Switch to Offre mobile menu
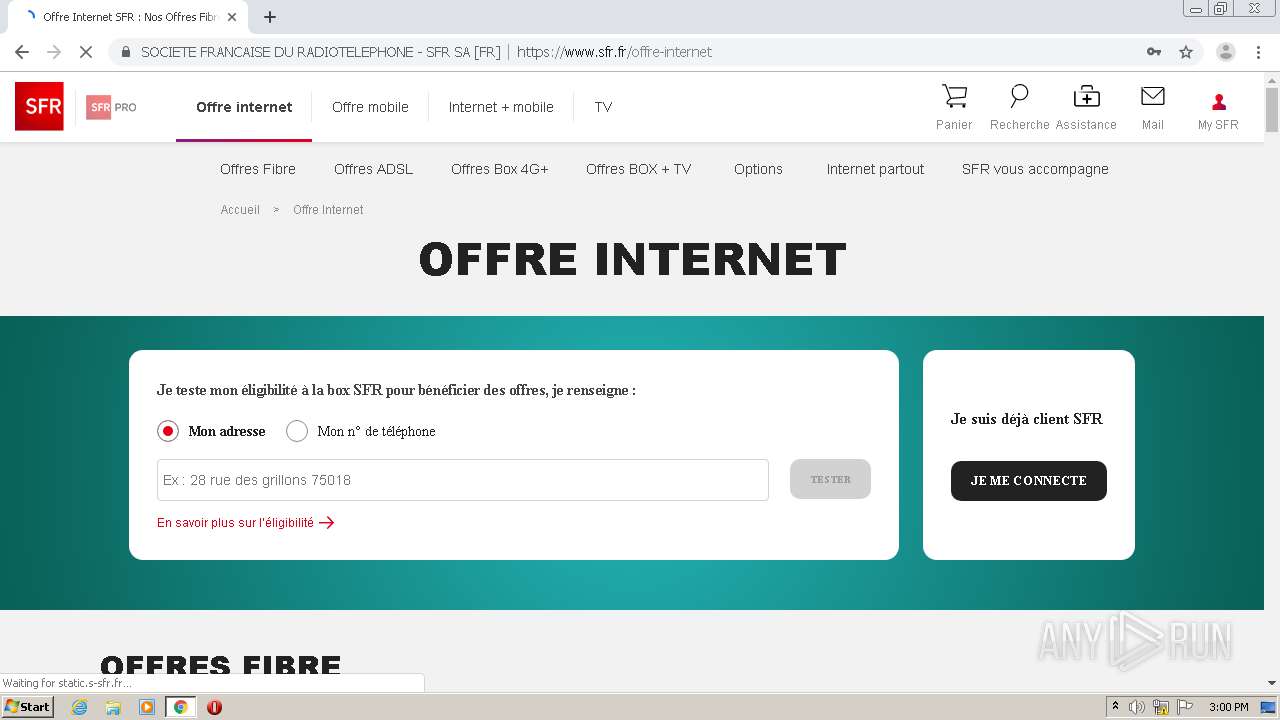 click(370, 107)
